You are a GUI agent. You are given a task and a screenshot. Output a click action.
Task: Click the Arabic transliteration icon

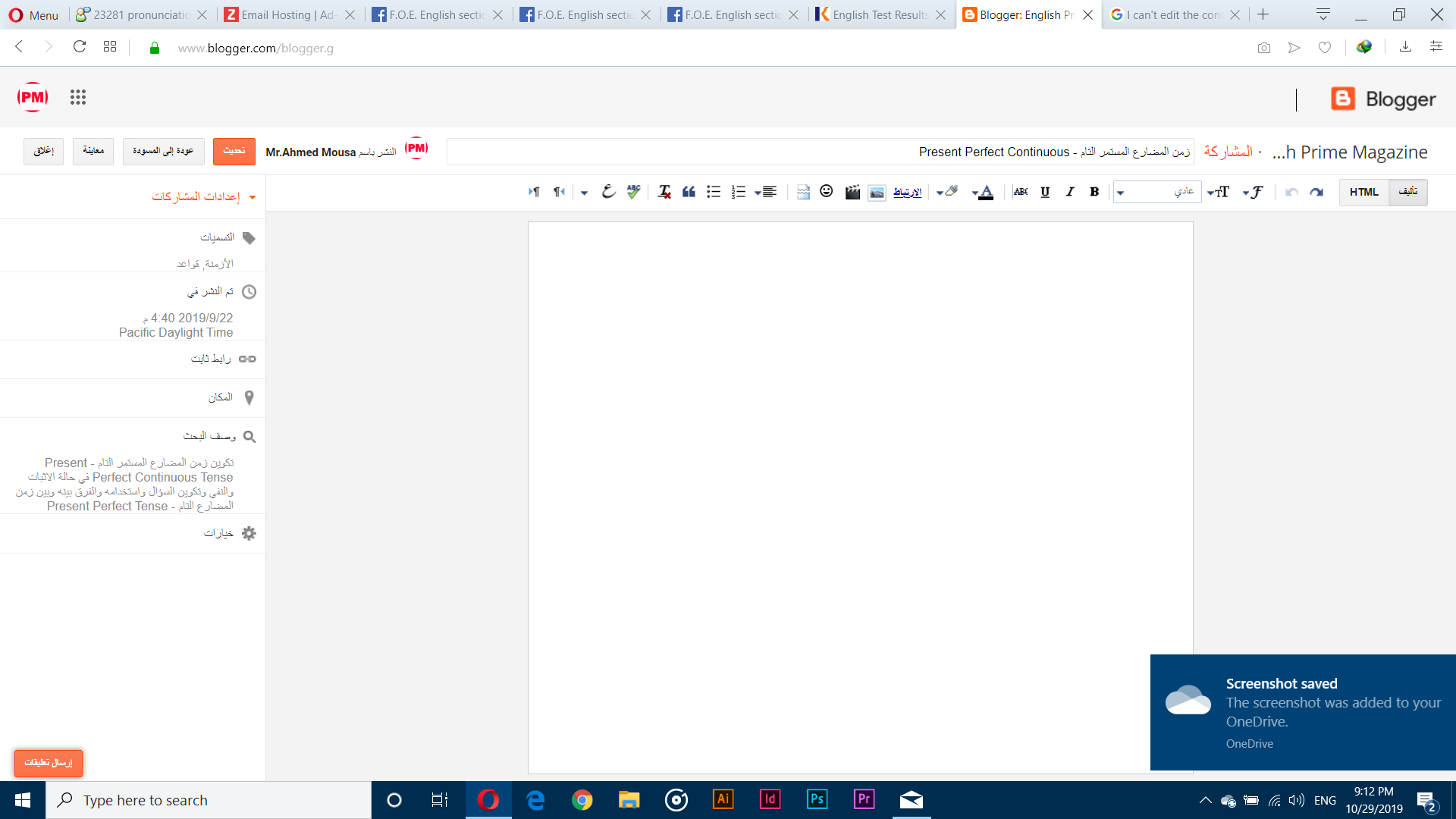coord(608,192)
